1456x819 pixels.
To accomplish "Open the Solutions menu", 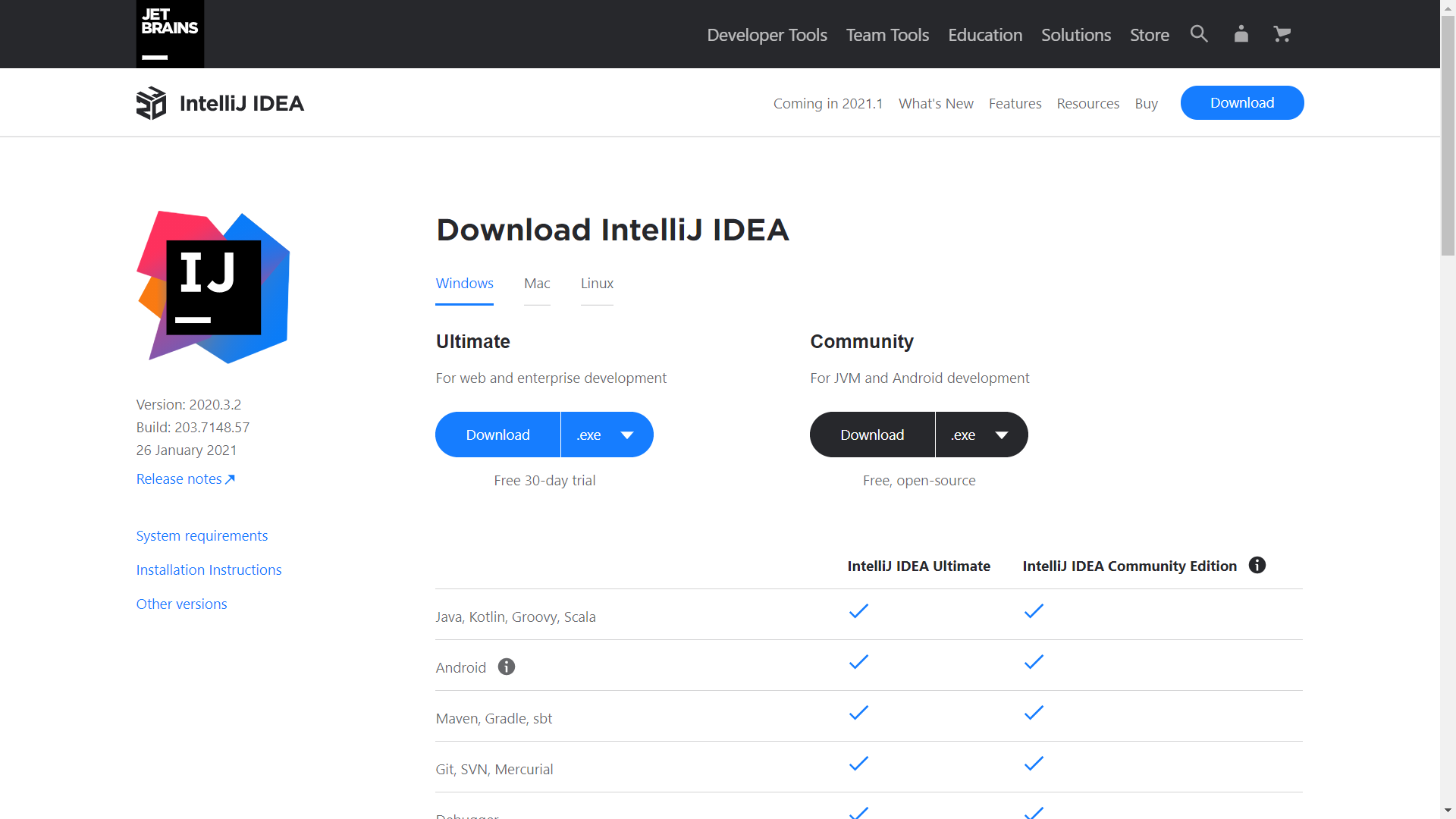I will pos(1075,35).
